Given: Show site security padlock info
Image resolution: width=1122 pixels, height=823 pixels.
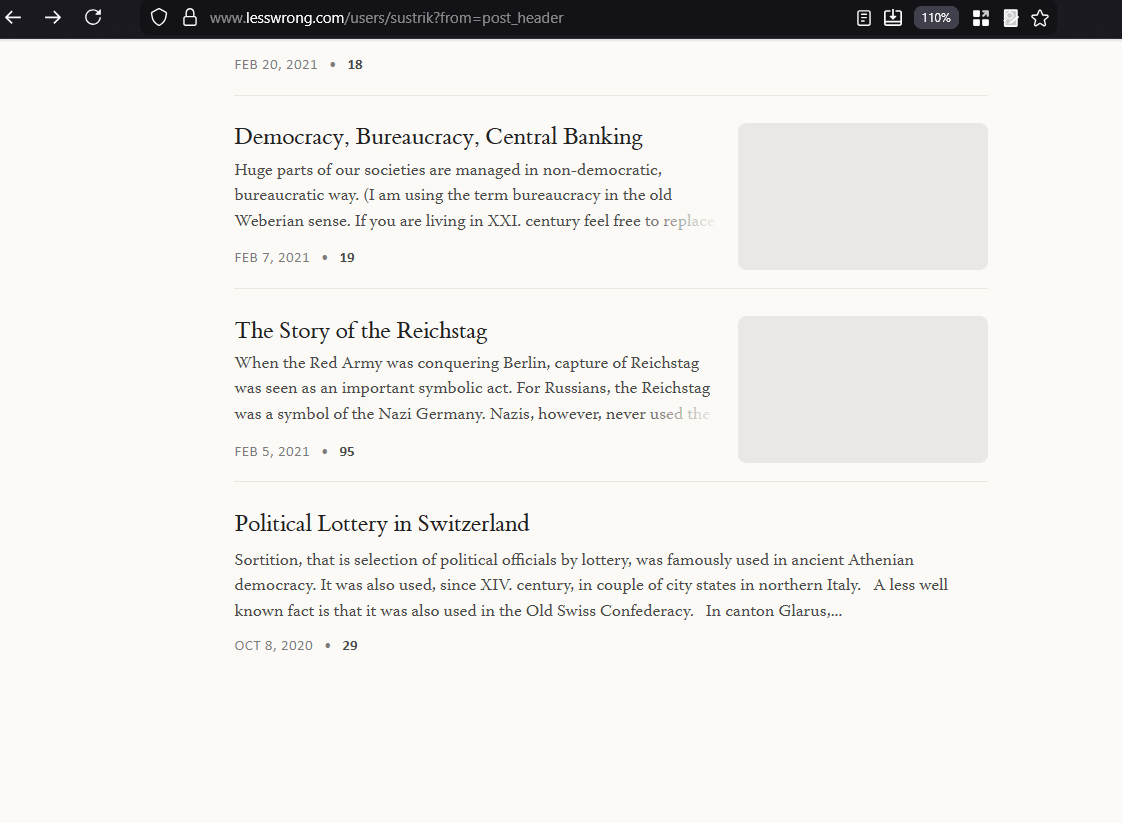Looking at the screenshot, I should click(x=190, y=18).
